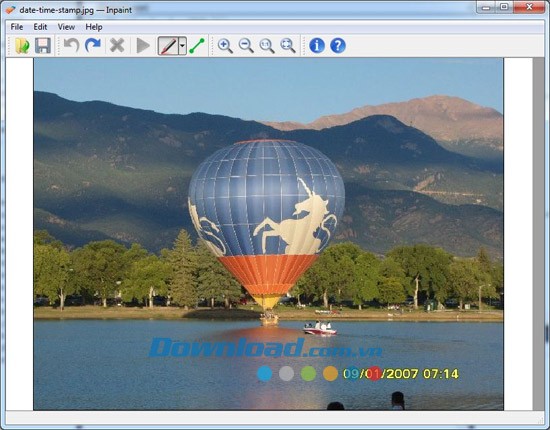Set zoom to actual size 1:1
Screen dimensions: 550x430
pyautogui.click(x=267, y=46)
